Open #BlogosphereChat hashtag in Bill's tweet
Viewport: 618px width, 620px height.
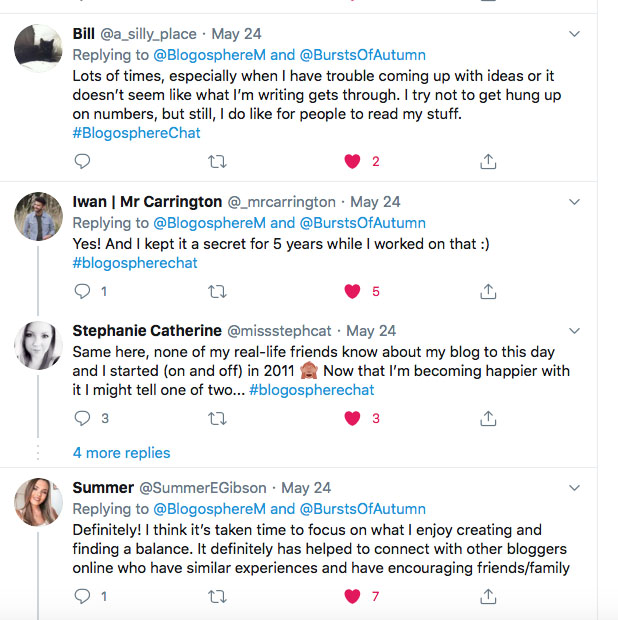[136, 133]
